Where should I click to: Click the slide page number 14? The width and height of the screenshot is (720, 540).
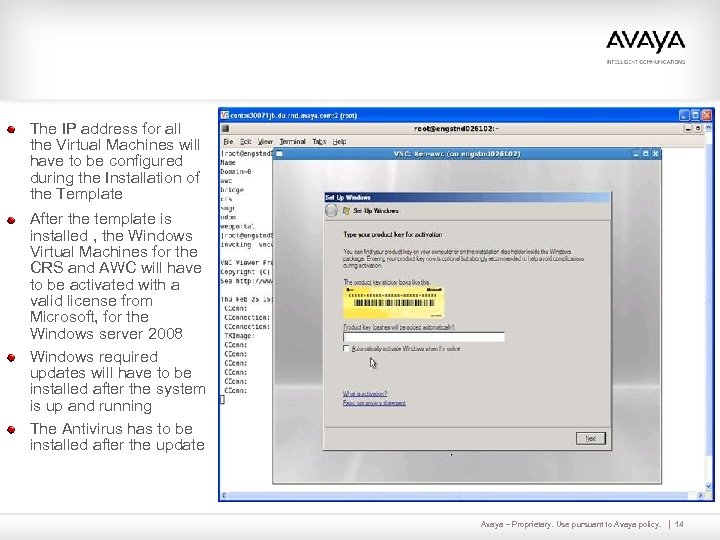(679, 524)
